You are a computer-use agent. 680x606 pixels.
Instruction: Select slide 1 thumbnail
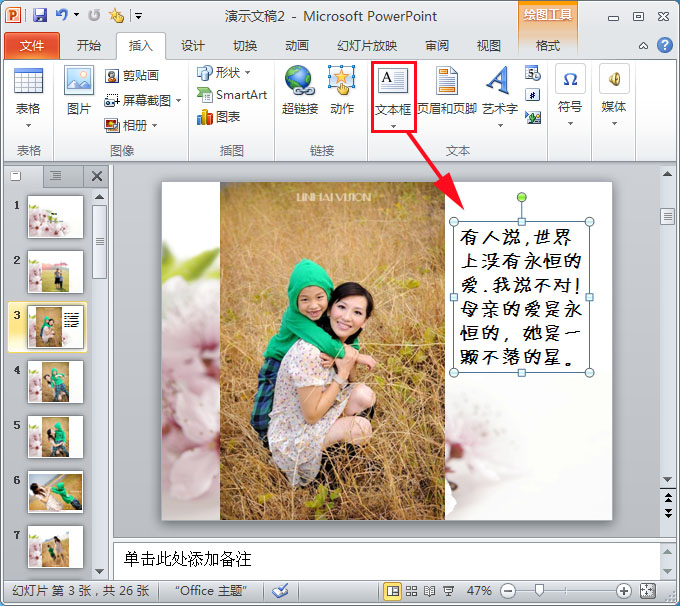[x=56, y=216]
